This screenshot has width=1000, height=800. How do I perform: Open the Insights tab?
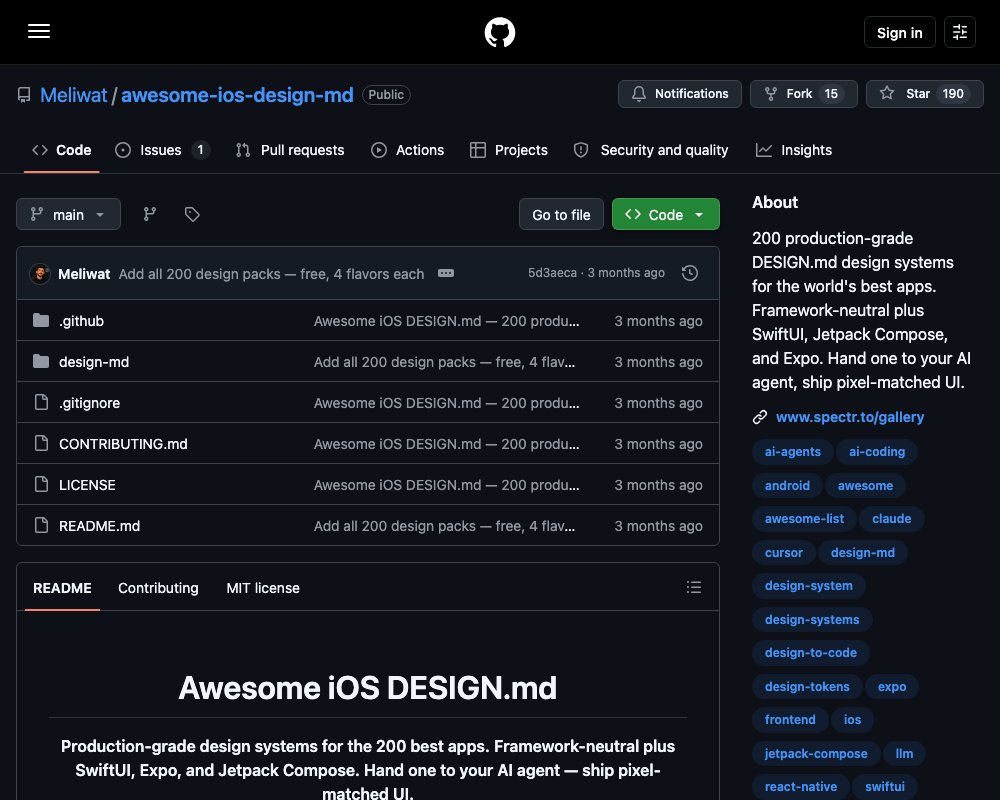(x=794, y=150)
